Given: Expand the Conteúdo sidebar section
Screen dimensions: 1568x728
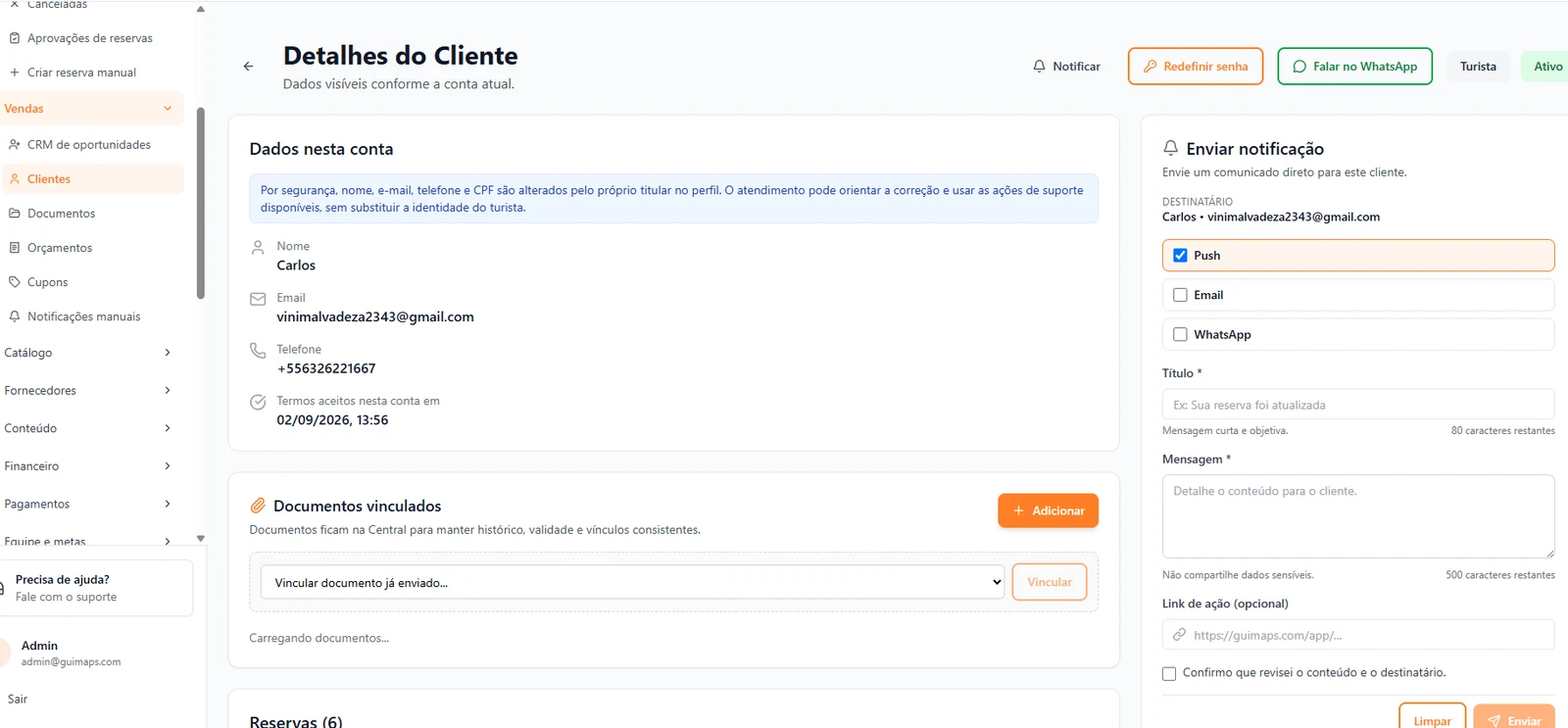Looking at the screenshot, I should tap(92, 428).
